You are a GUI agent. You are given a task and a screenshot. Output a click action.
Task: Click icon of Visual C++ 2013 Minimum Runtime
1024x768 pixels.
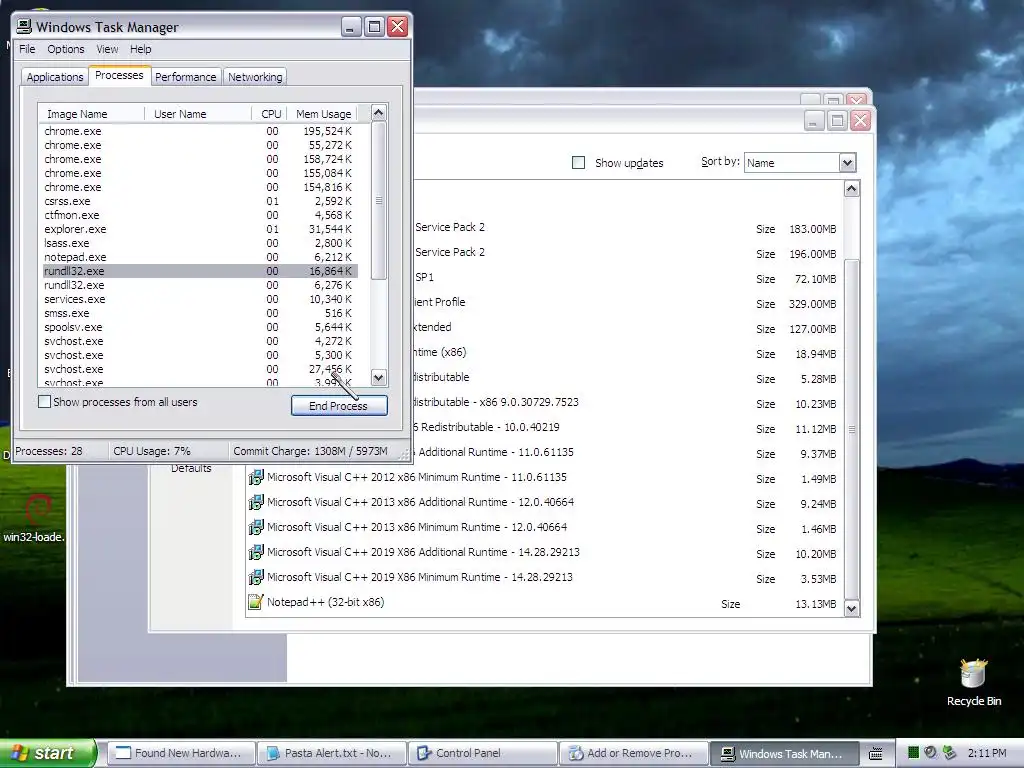tap(256, 527)
